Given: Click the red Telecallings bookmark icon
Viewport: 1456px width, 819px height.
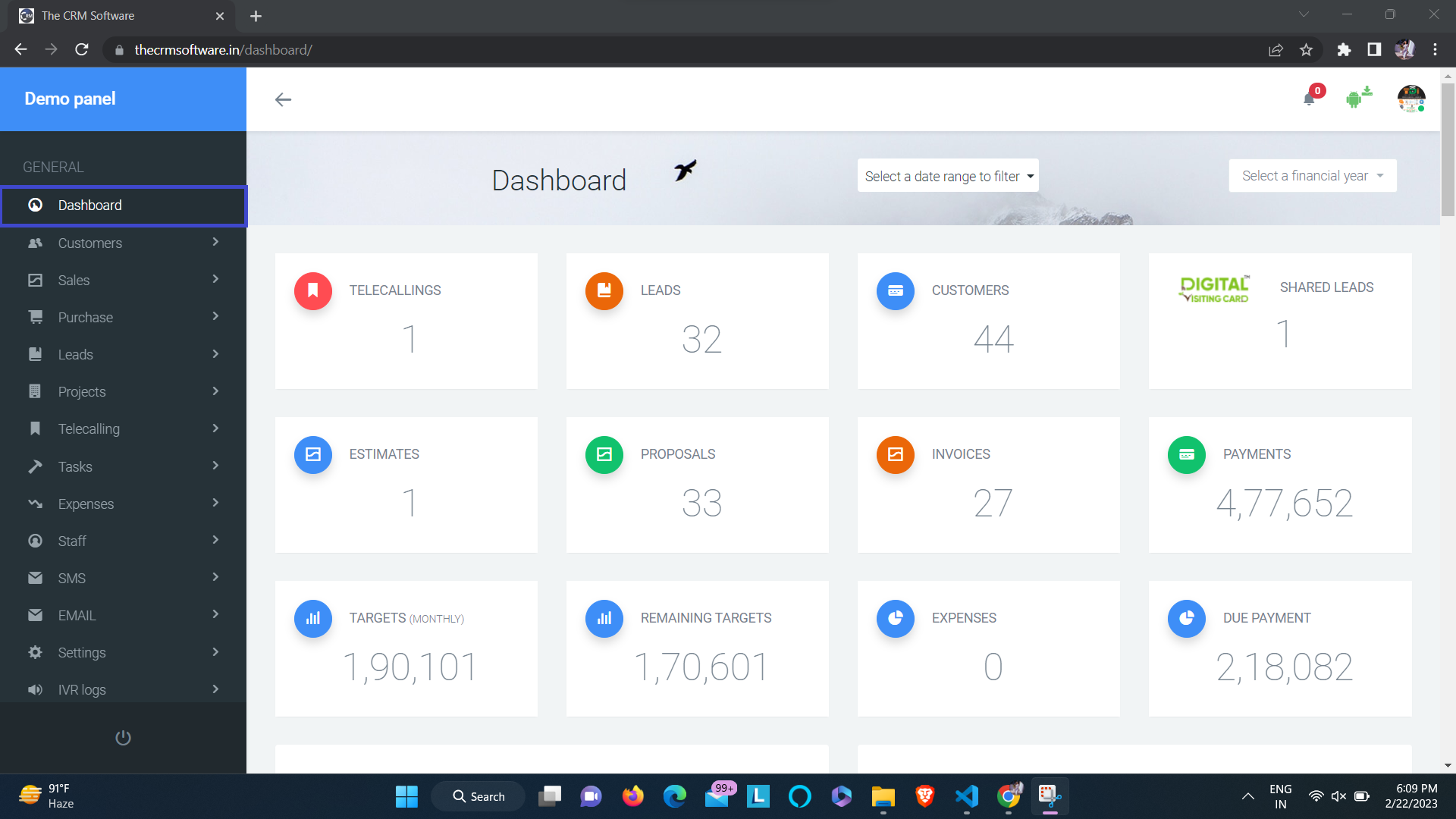Looking at the screenshot, I should [x=313, y=291].
